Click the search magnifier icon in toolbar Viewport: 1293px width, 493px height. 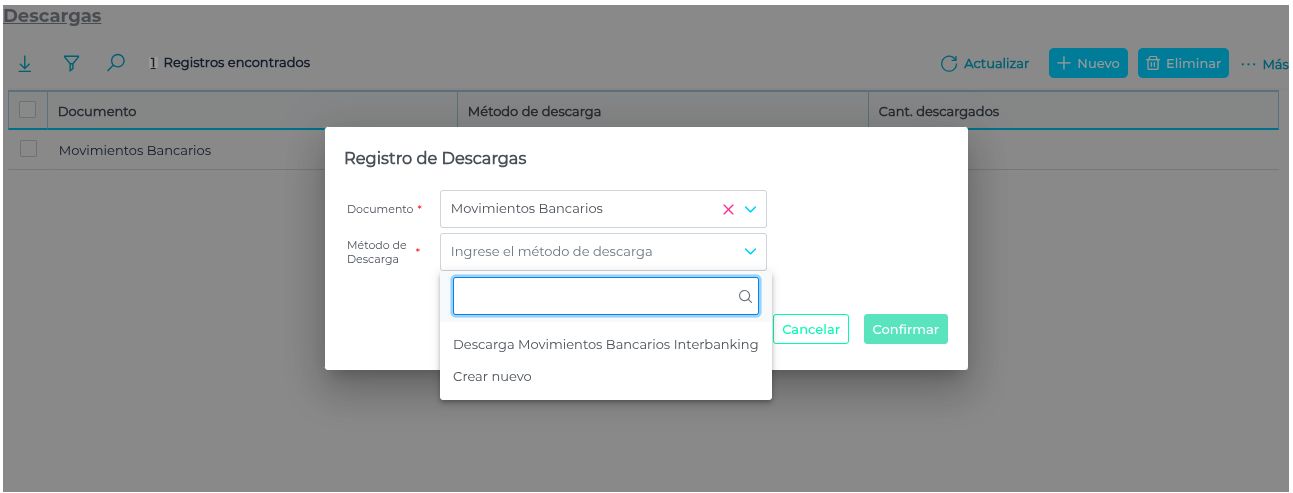[116, 62]
